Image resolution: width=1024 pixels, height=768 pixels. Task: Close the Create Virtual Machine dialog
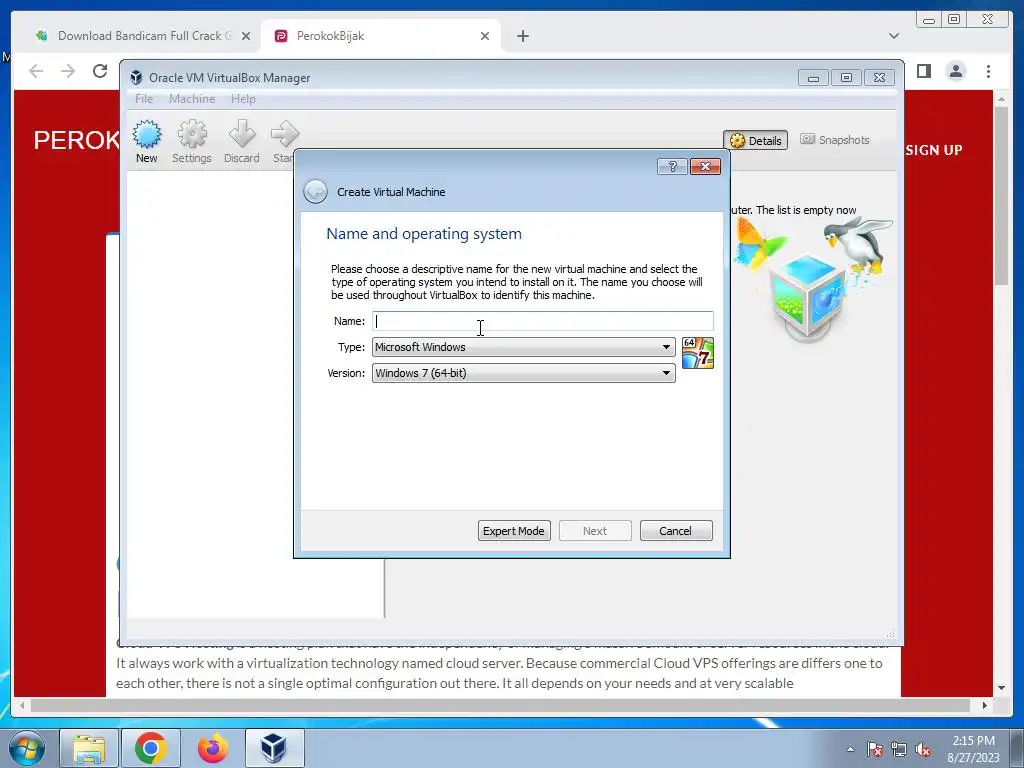705,167
